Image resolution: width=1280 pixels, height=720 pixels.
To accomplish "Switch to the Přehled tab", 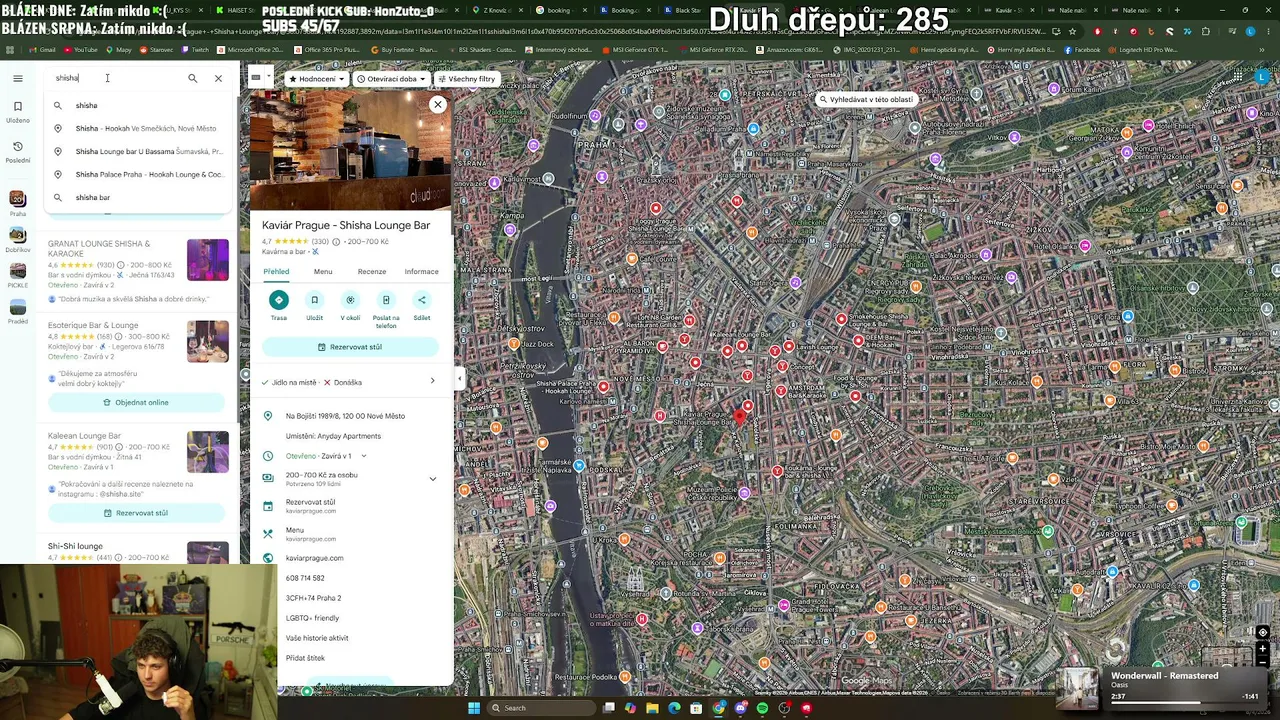I will (276, 272).
